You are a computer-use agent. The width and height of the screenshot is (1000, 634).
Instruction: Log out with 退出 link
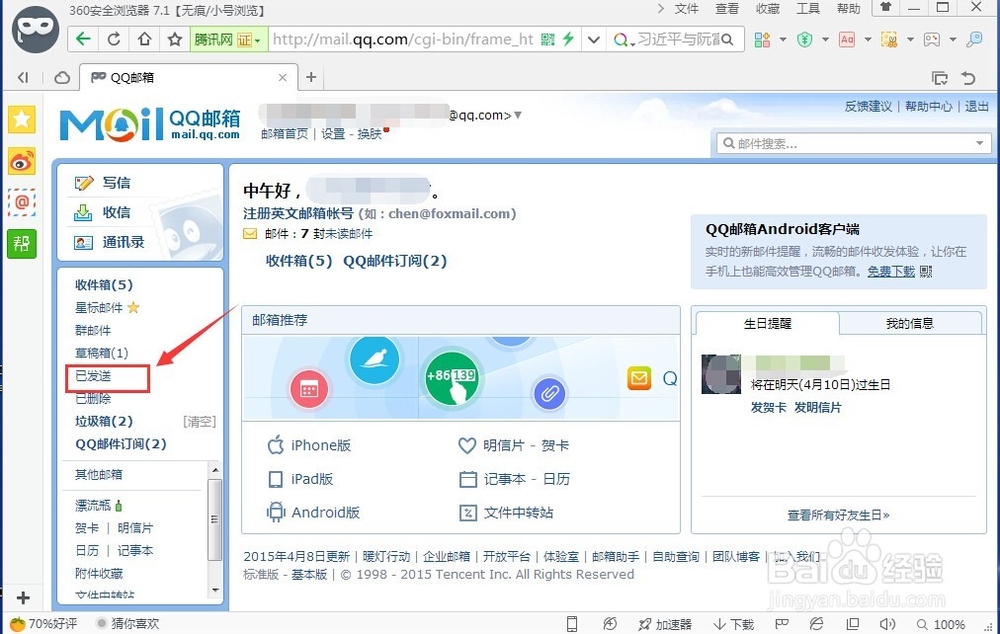[976, 107]
